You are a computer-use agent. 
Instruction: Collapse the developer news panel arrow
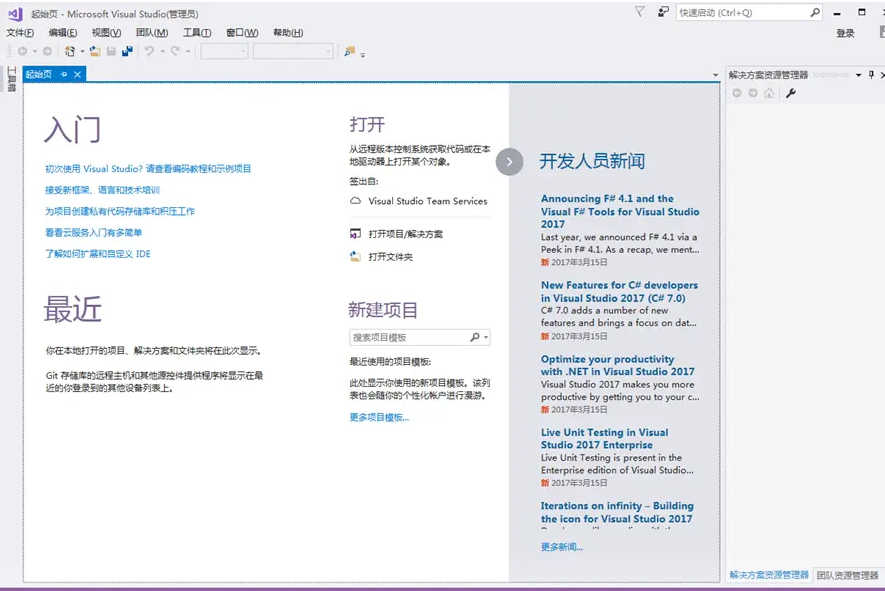pyautogui.click(x=509, y=161)
